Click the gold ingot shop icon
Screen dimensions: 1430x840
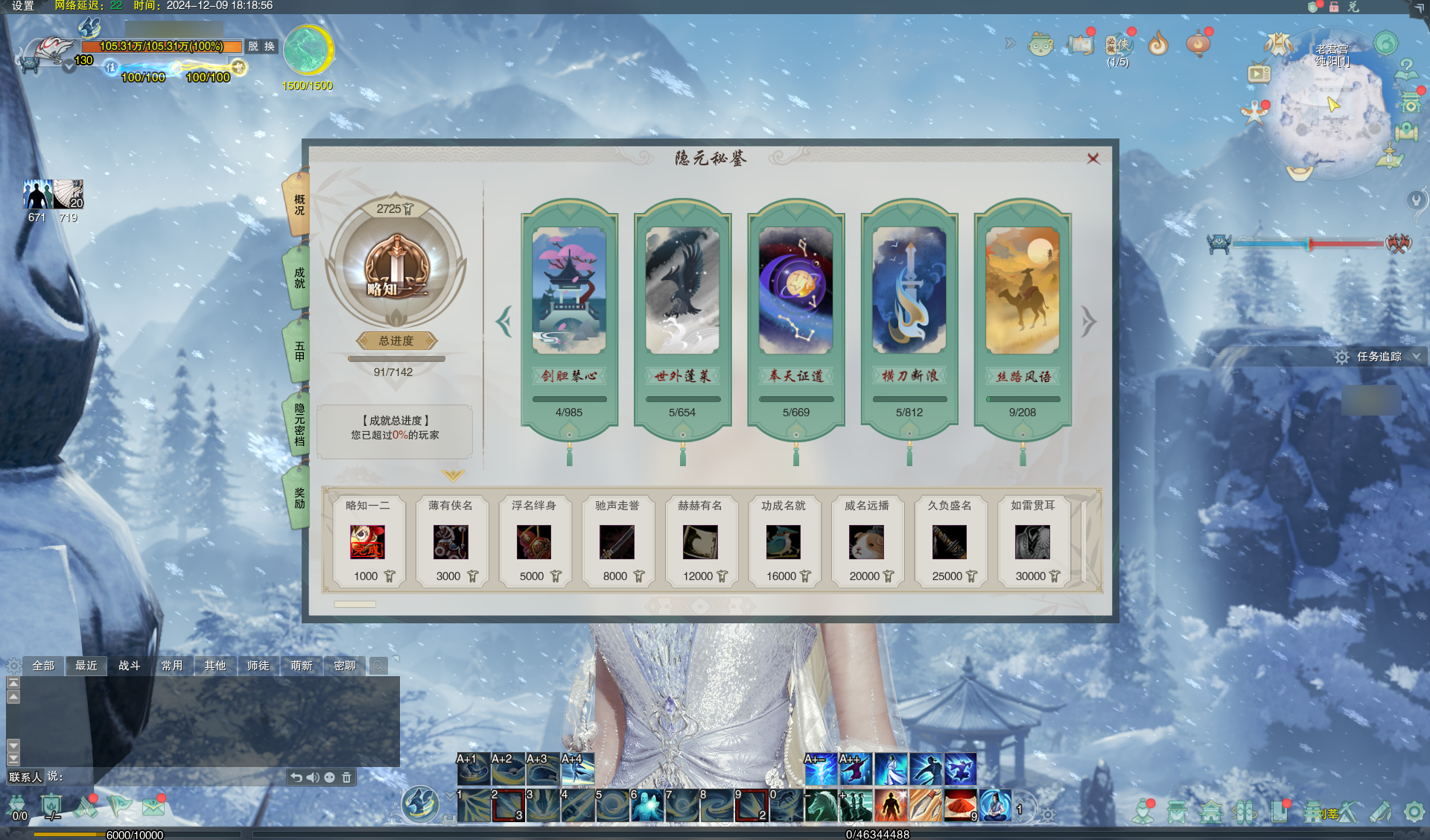tap(1300, 174)
